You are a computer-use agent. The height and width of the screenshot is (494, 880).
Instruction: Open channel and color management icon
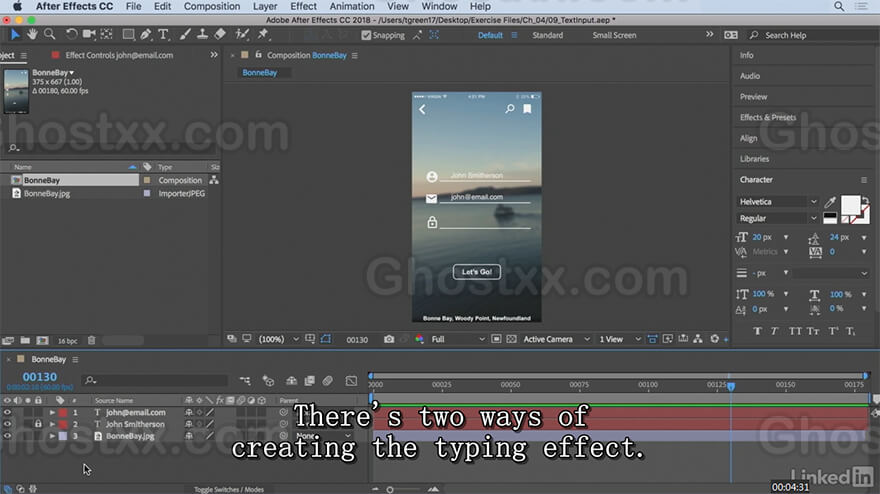tap(419, 339)
